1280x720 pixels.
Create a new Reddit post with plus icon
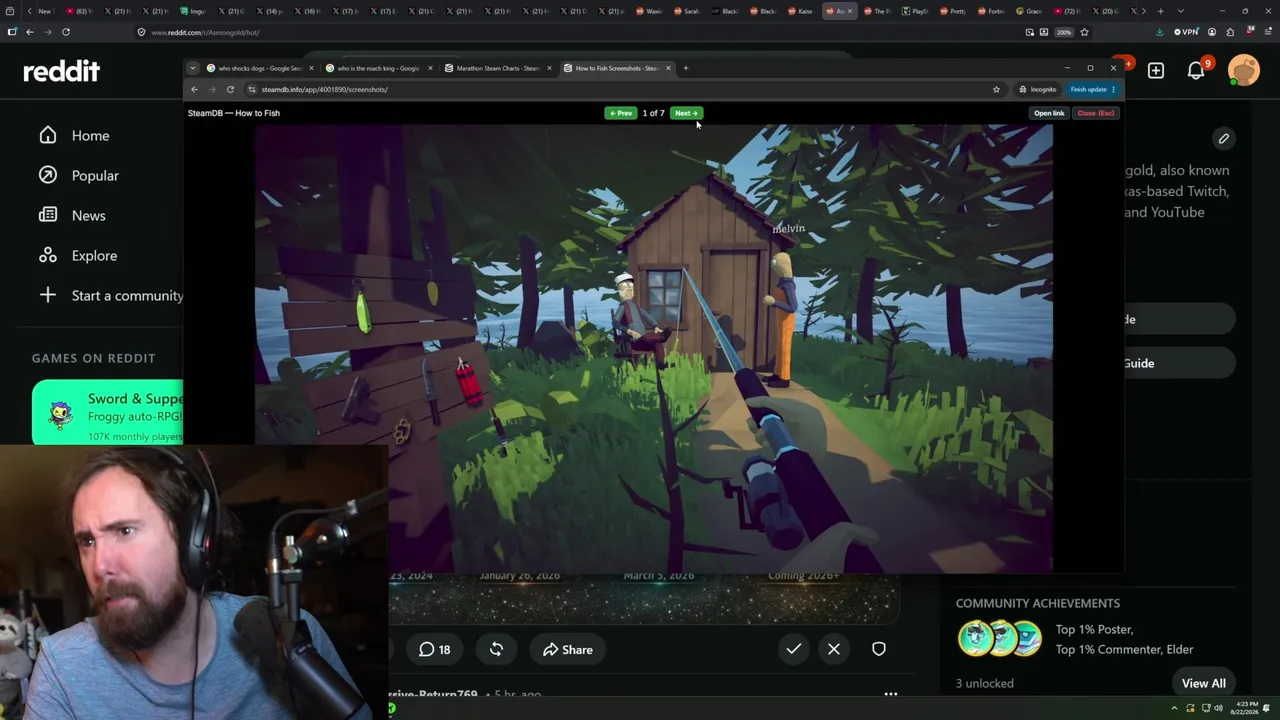point(1156,70)
